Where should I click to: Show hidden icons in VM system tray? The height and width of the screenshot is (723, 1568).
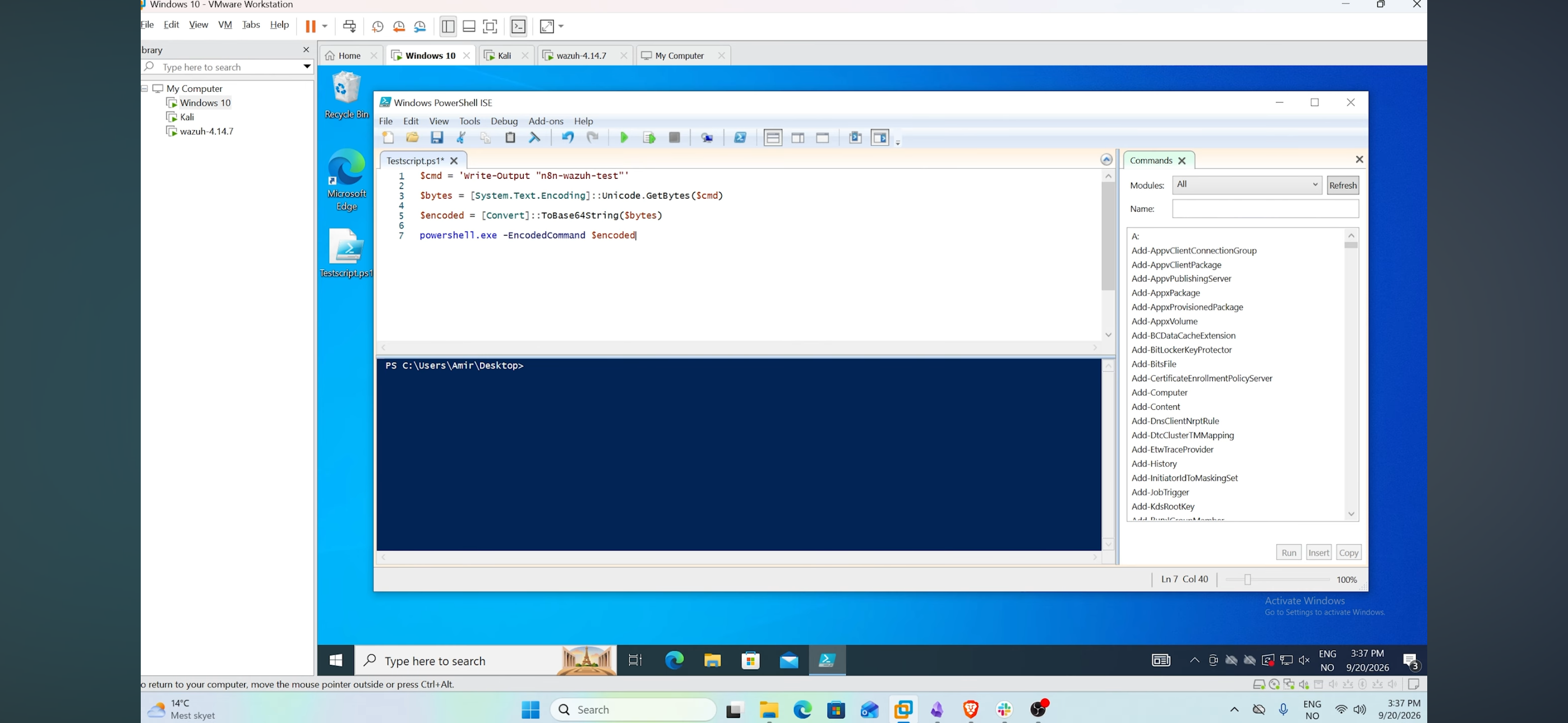click(1195, 660)
